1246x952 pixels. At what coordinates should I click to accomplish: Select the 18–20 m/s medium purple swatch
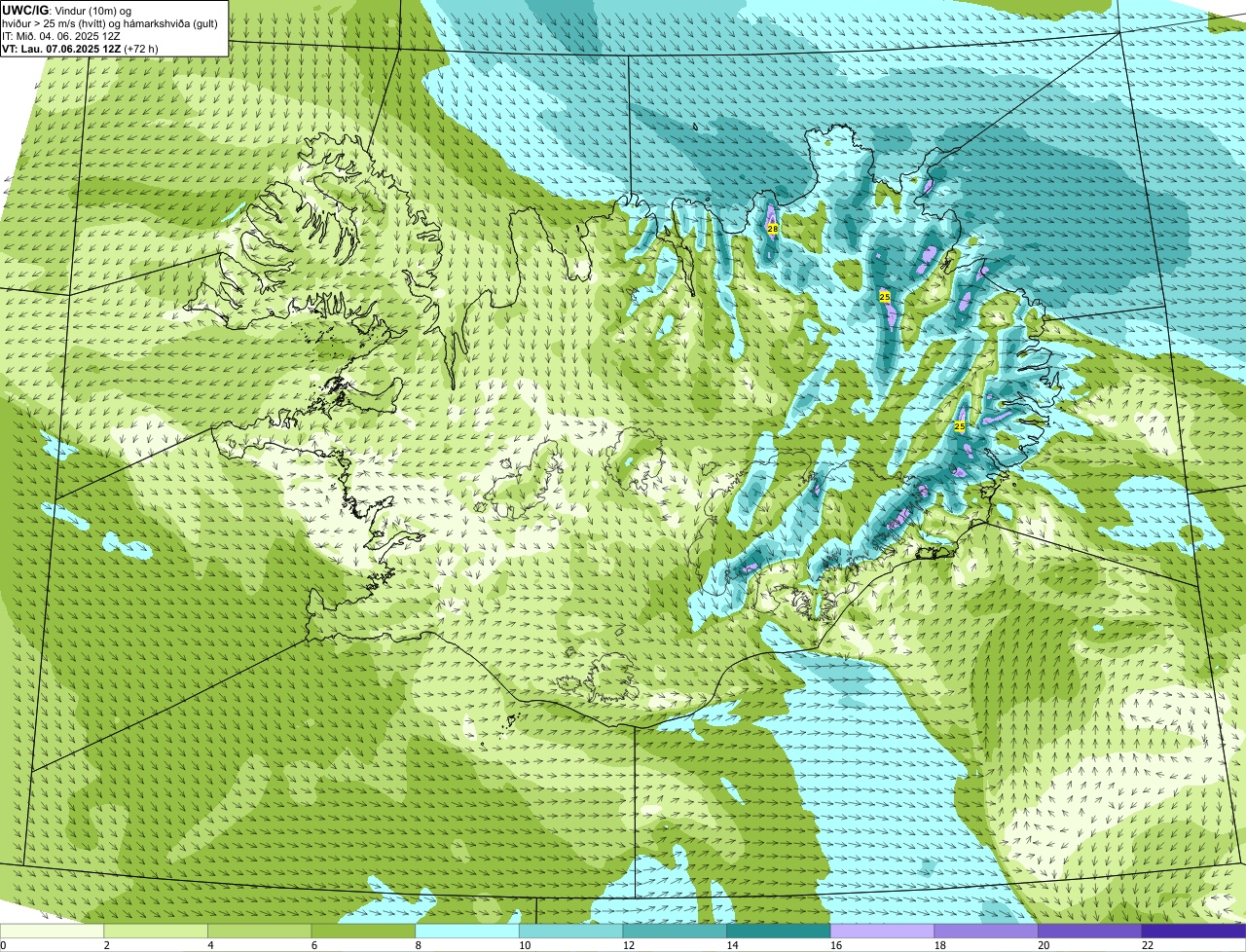(986, 931)
